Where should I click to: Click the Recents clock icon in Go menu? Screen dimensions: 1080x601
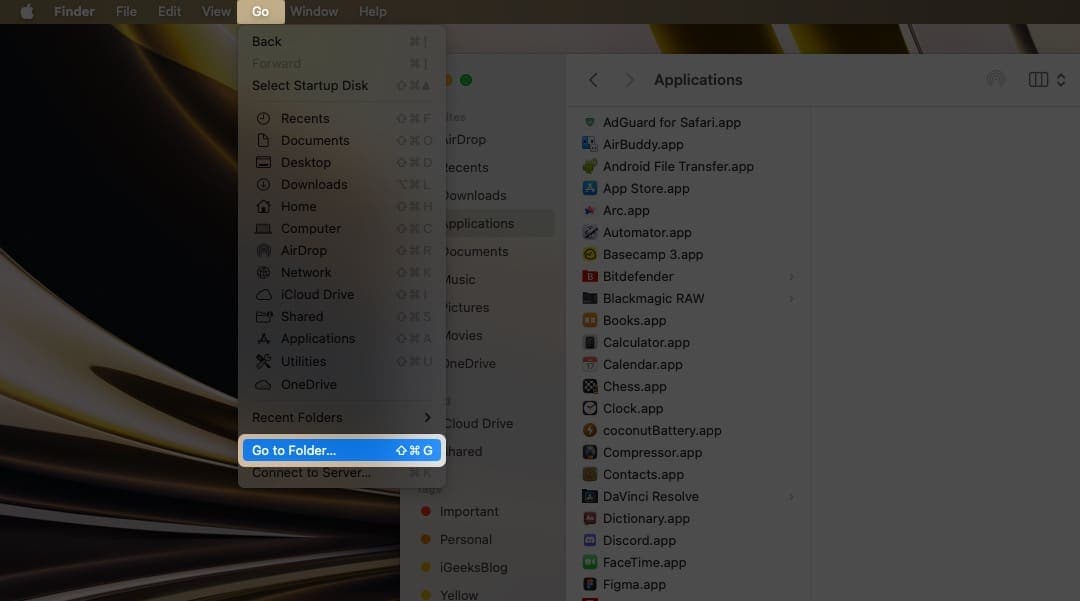pos(263,118)
